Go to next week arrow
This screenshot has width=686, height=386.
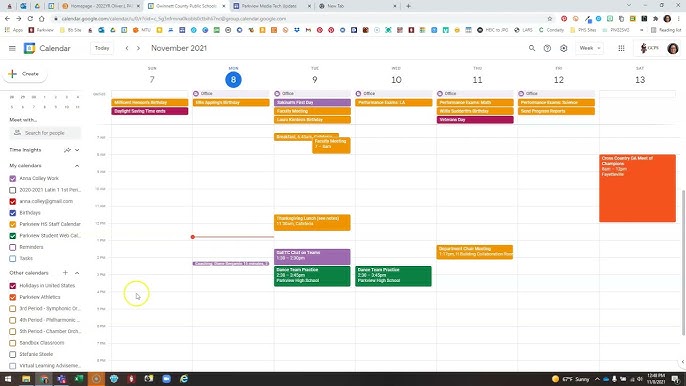[138, 48]
